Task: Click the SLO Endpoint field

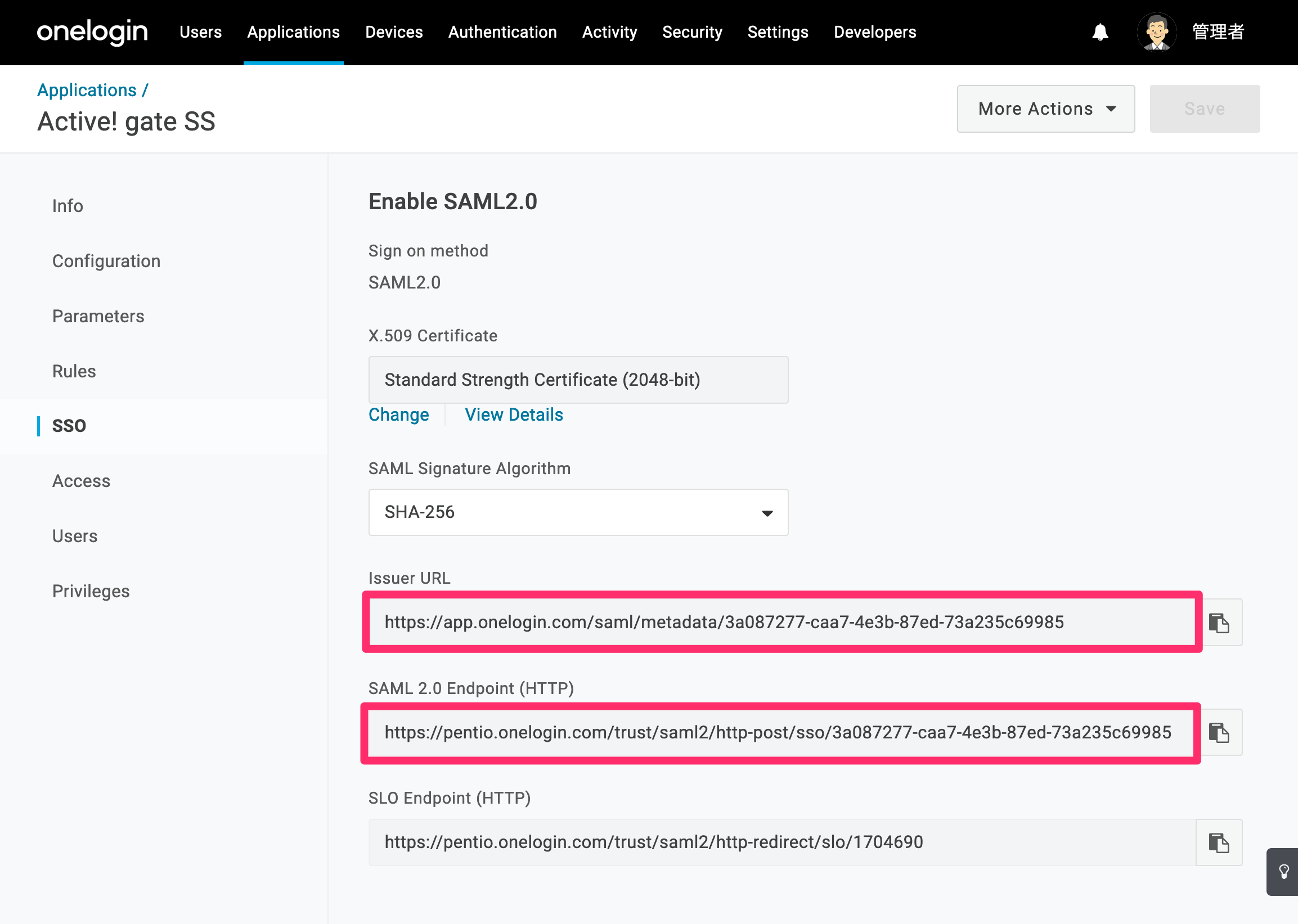Action: tap(782, 842)
